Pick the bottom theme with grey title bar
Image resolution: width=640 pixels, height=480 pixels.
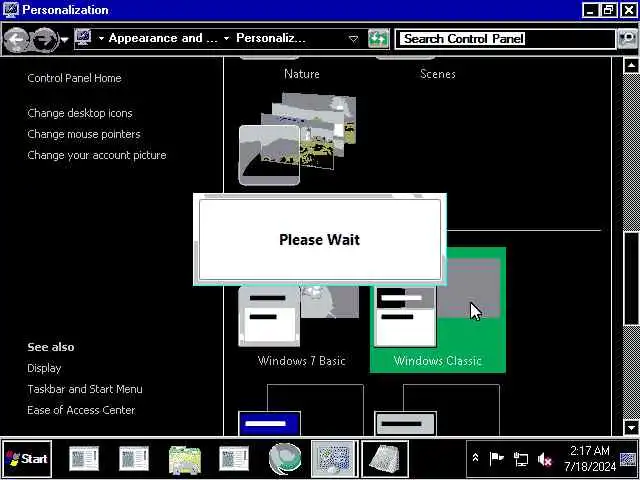click(437, 410)
